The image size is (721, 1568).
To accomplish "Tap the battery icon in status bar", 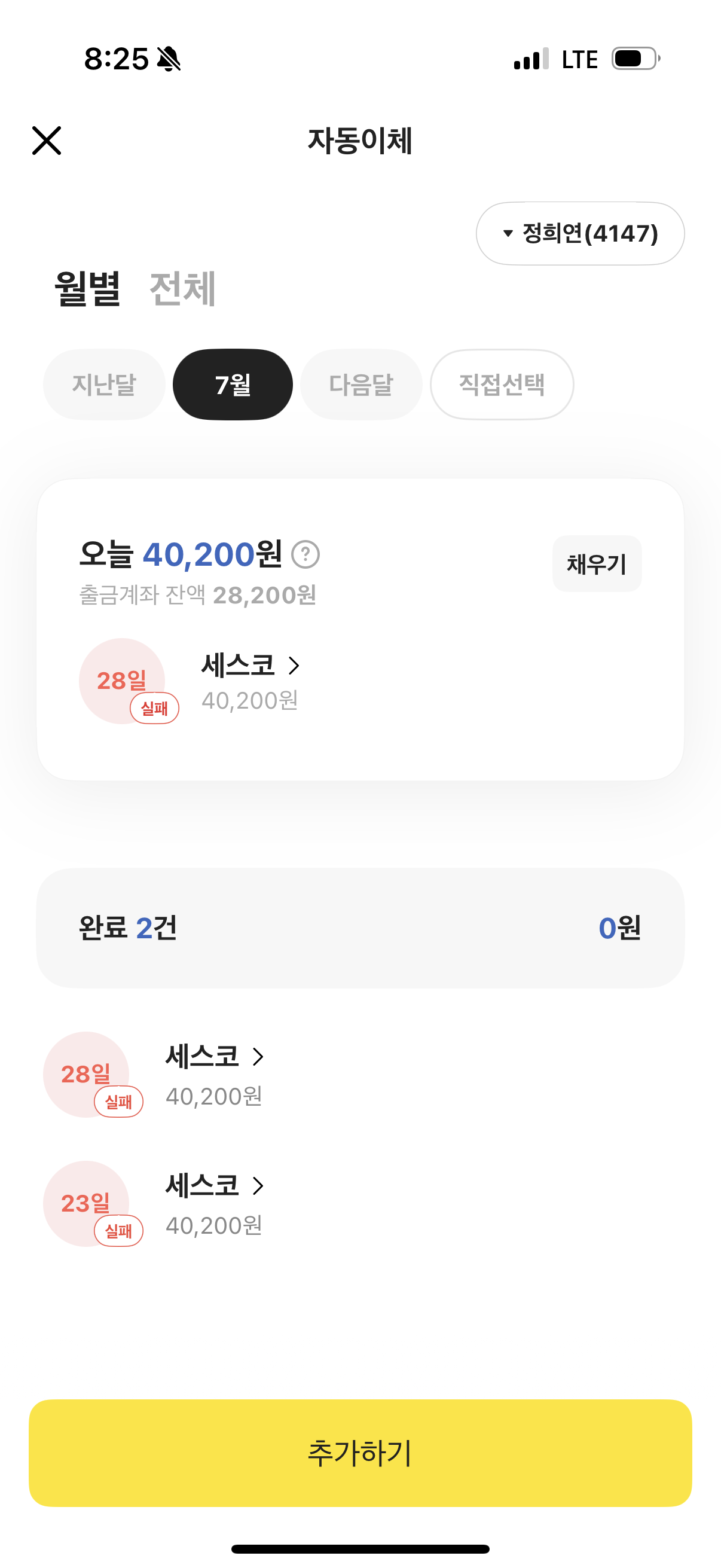I will 636,59.
